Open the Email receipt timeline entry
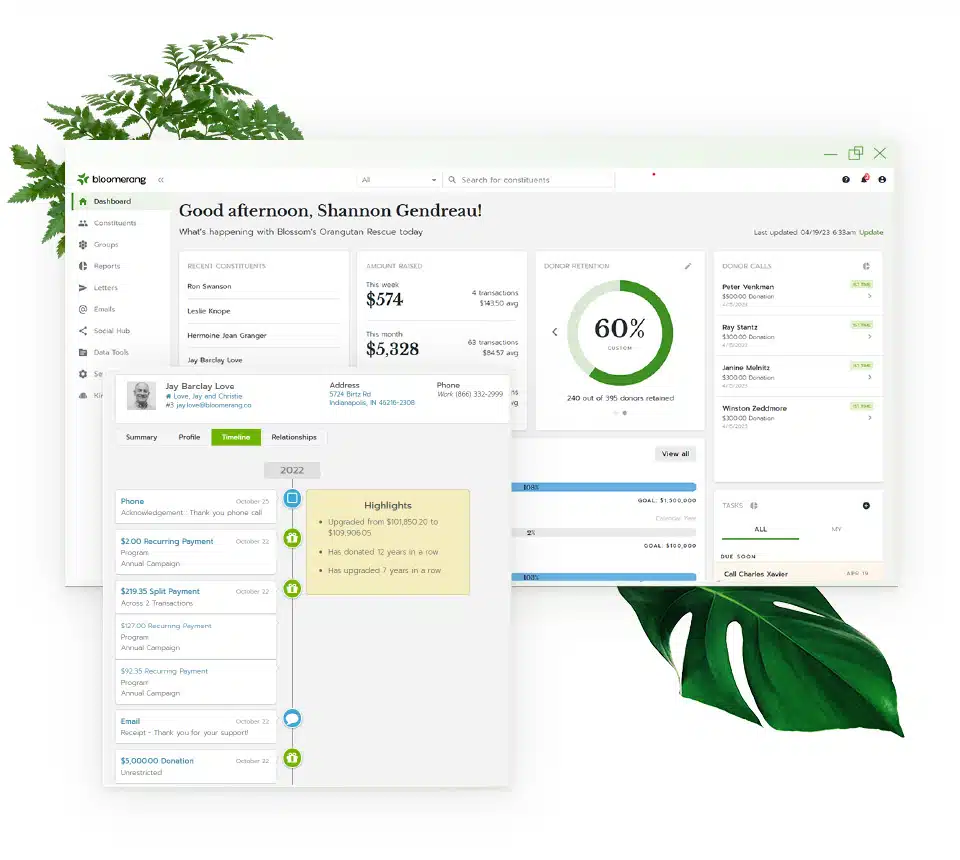The height and width of the screenshot is (860, 960). [x=195, y=727]
